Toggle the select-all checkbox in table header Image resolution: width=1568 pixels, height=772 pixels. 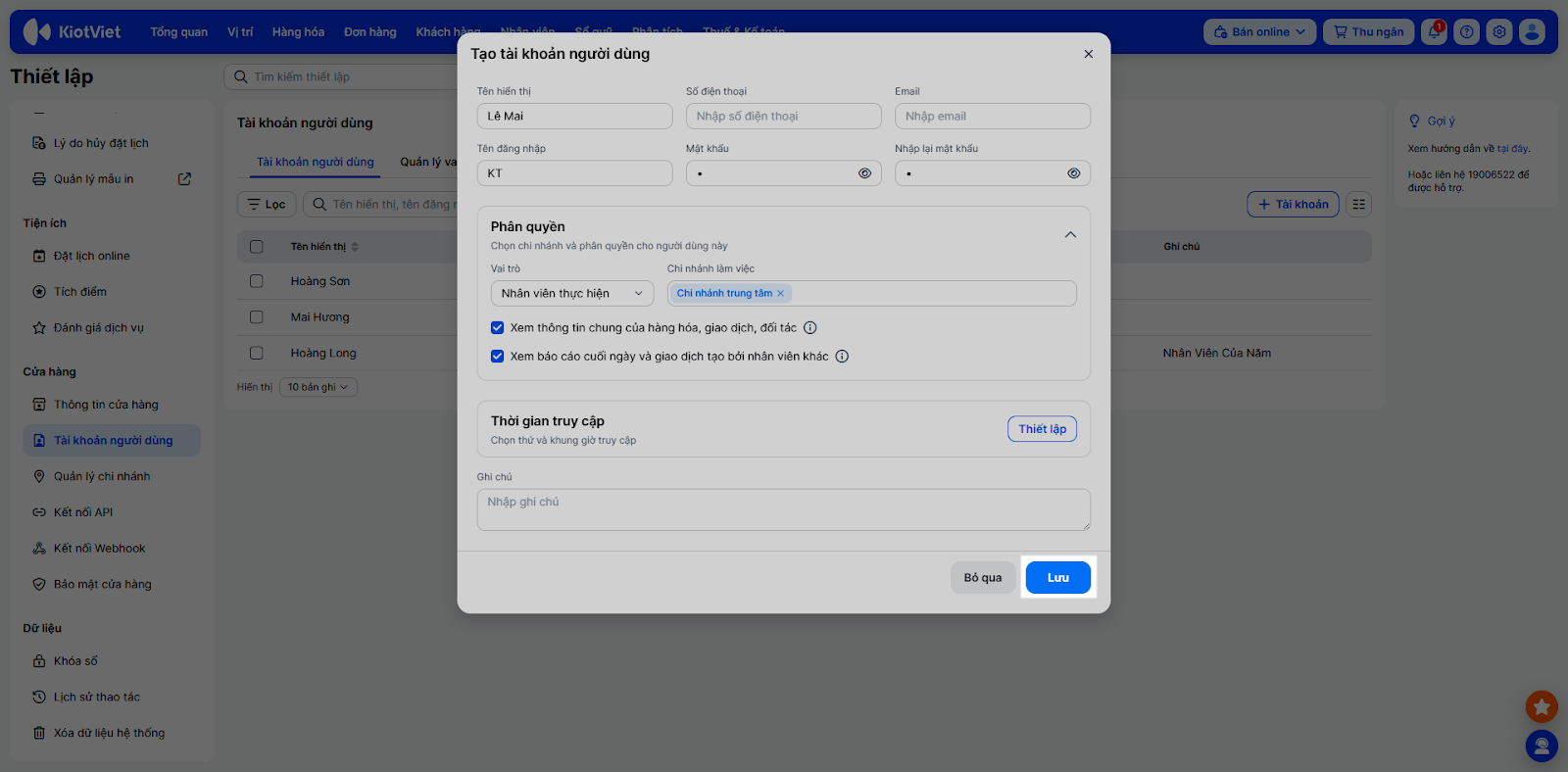(x=257, y=247)
